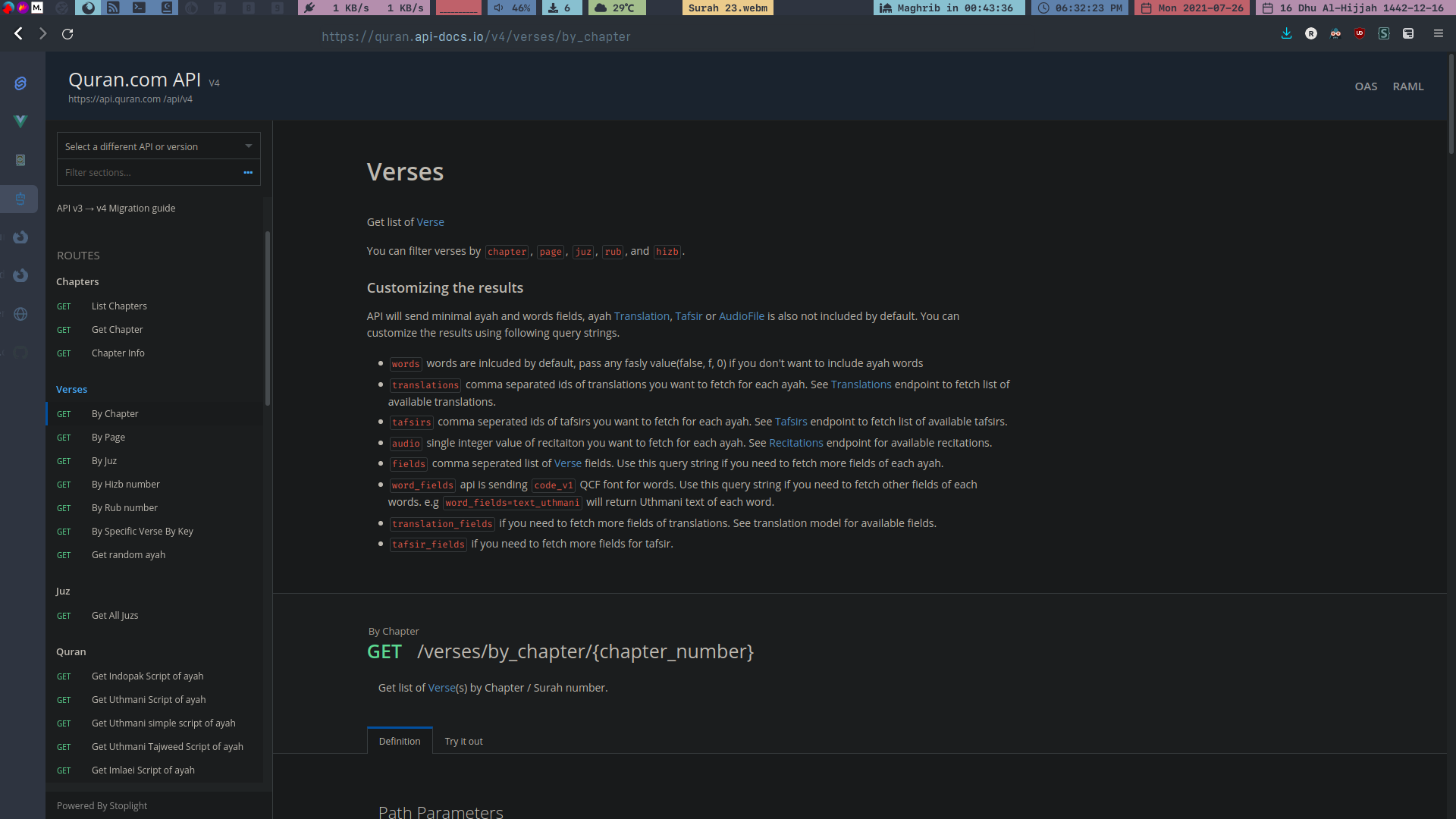Open the By Chapter route in sidebar
This screenshot has height=819, width=1456.
115,414
